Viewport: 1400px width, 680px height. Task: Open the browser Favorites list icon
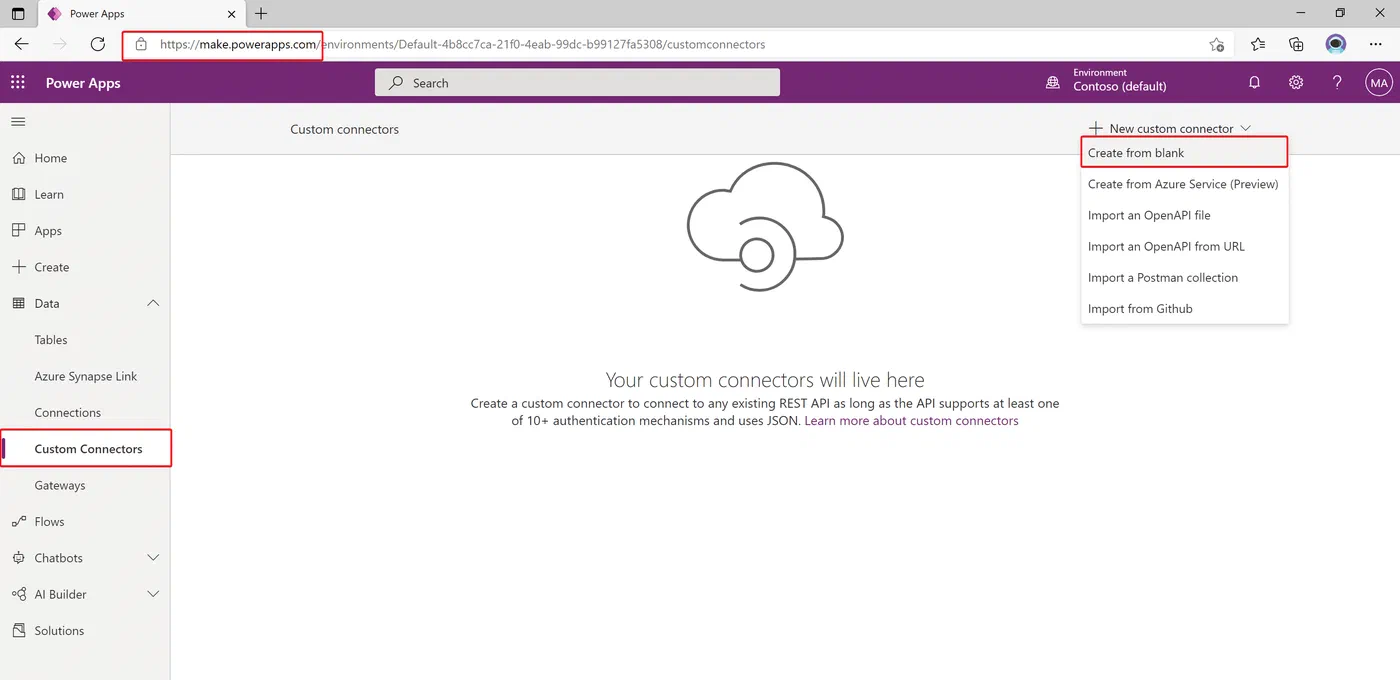(x=1258, y=44)
